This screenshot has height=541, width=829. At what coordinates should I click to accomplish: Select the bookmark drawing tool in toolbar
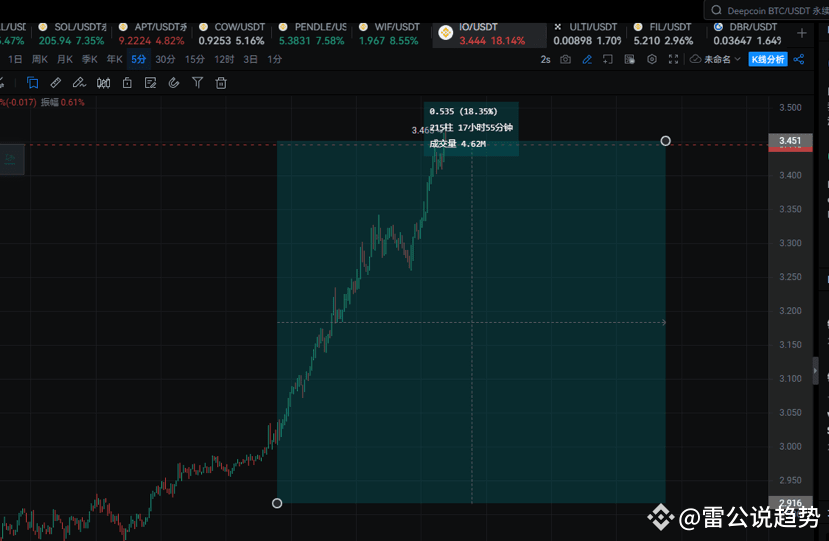pyautogui.click(x=32, y=82)
